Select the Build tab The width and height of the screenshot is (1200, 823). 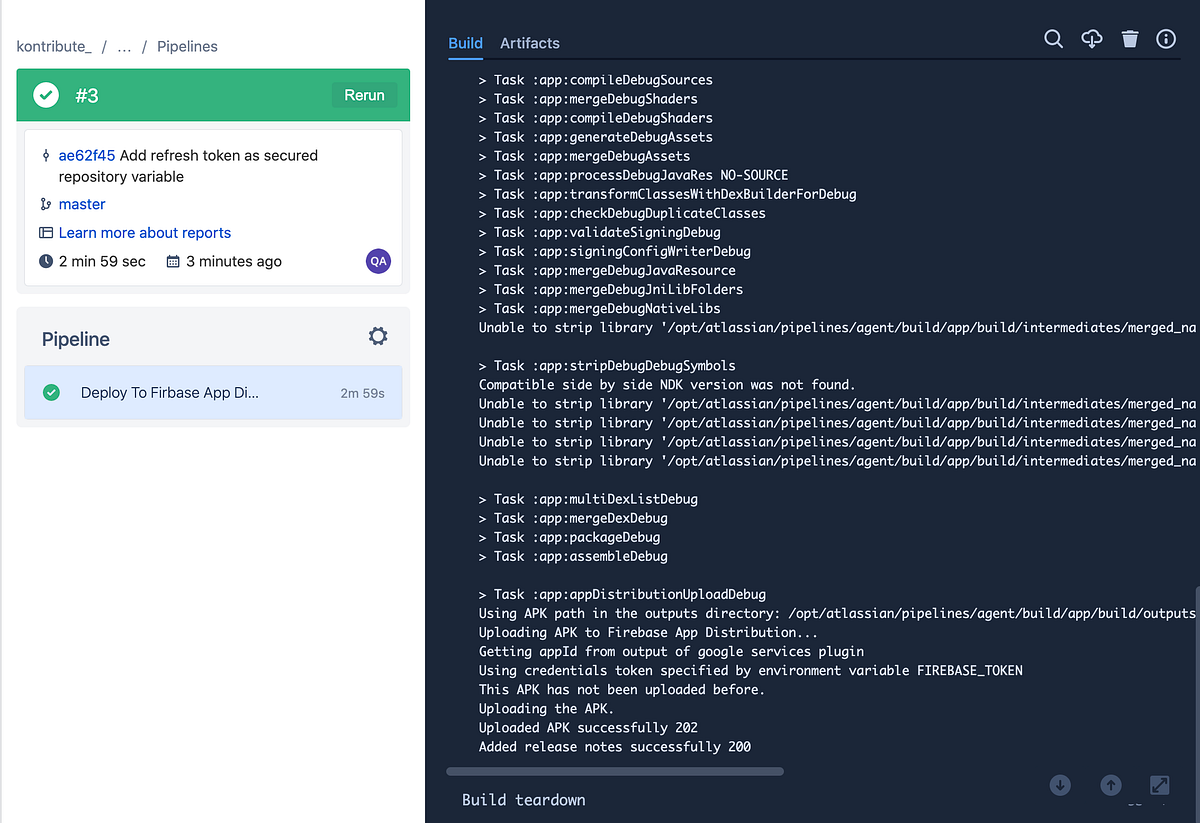(465, 43)
